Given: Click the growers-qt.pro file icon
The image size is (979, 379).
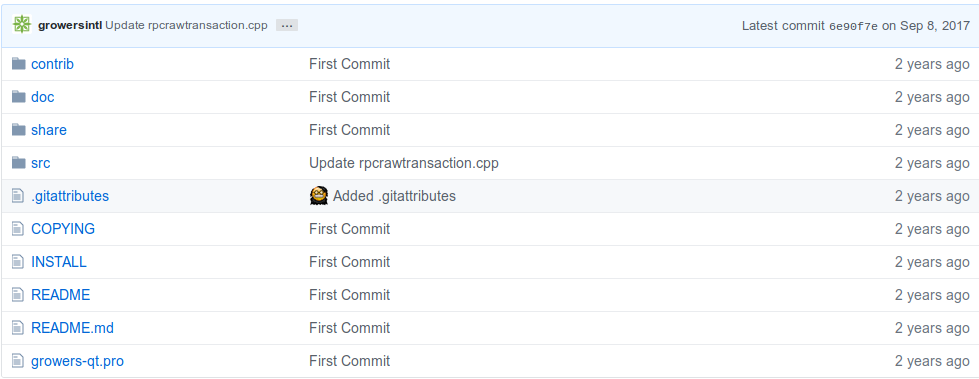Looking at the screenshot, I should [17, 361].
